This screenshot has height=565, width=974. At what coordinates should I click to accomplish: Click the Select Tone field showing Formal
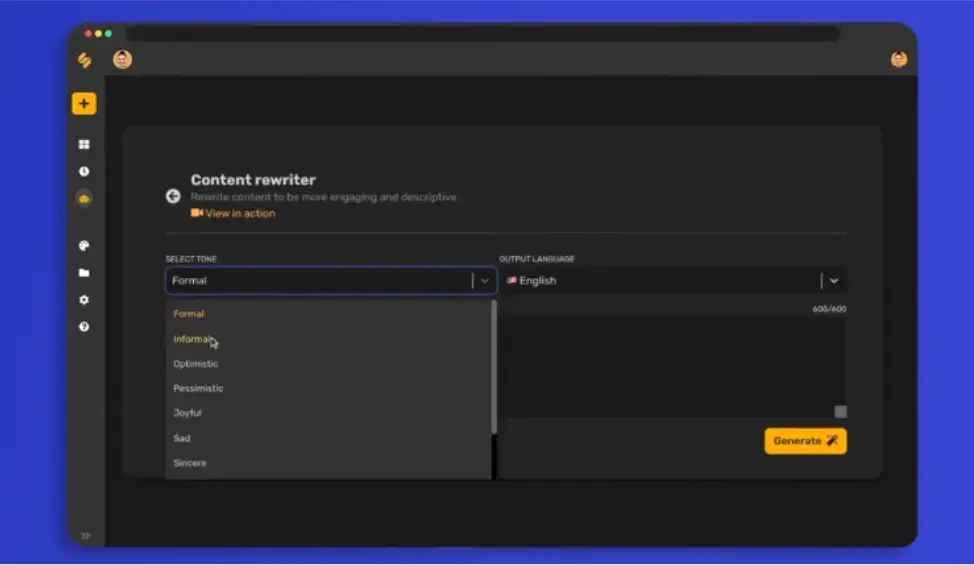click(x=331, y=281)
